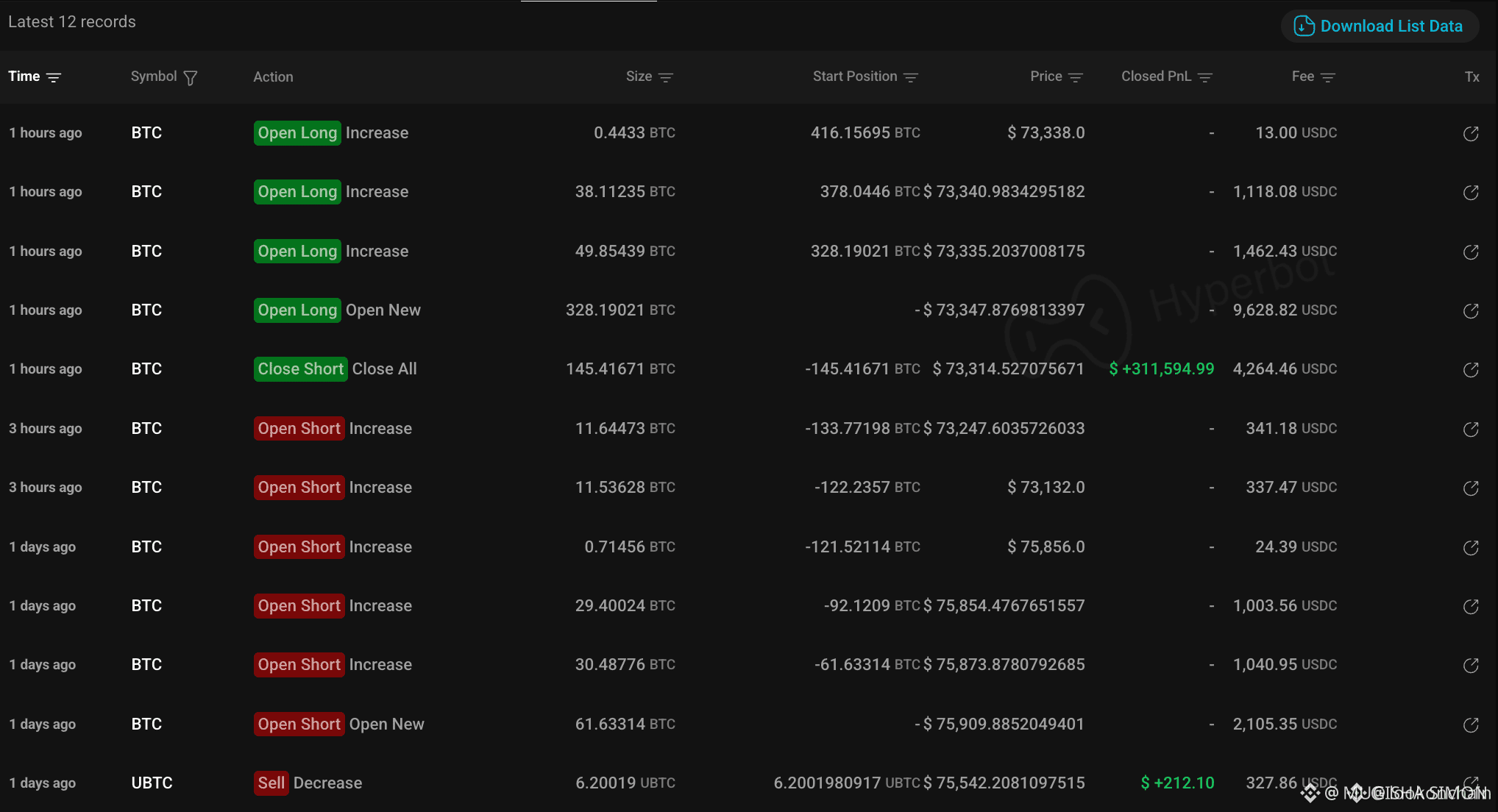This screenshot has height=812, width=1498.
Task: Click the "$ 73,347.8769813397" price
Action: click(x=1004, y=310)
